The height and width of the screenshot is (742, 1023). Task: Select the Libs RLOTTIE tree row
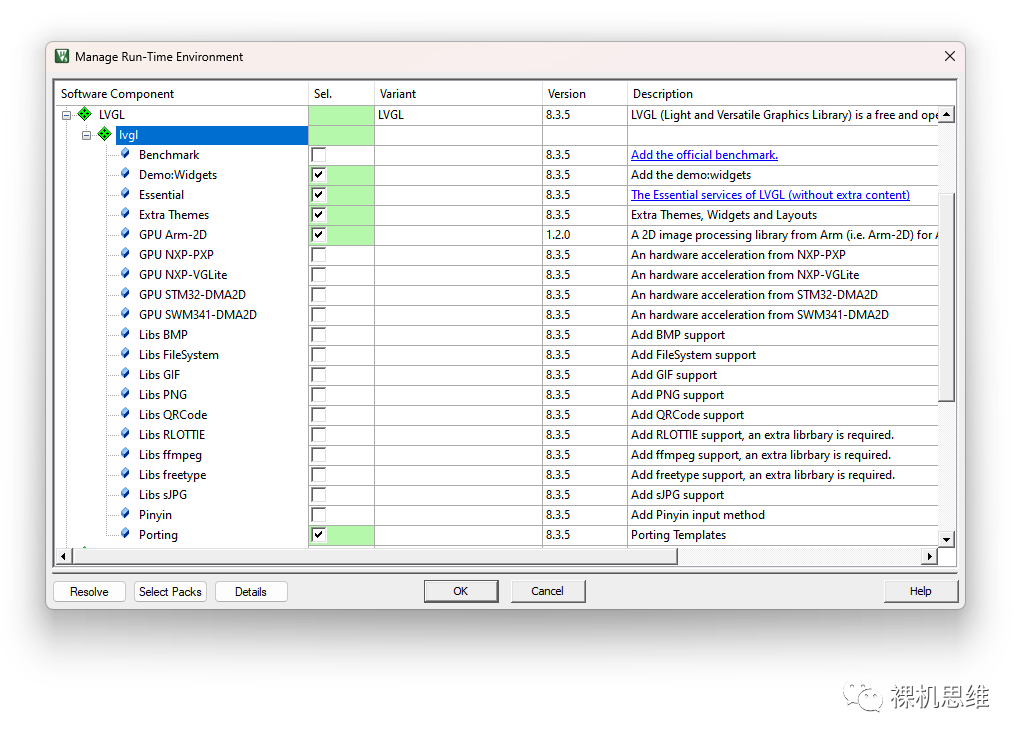point(172,435)
